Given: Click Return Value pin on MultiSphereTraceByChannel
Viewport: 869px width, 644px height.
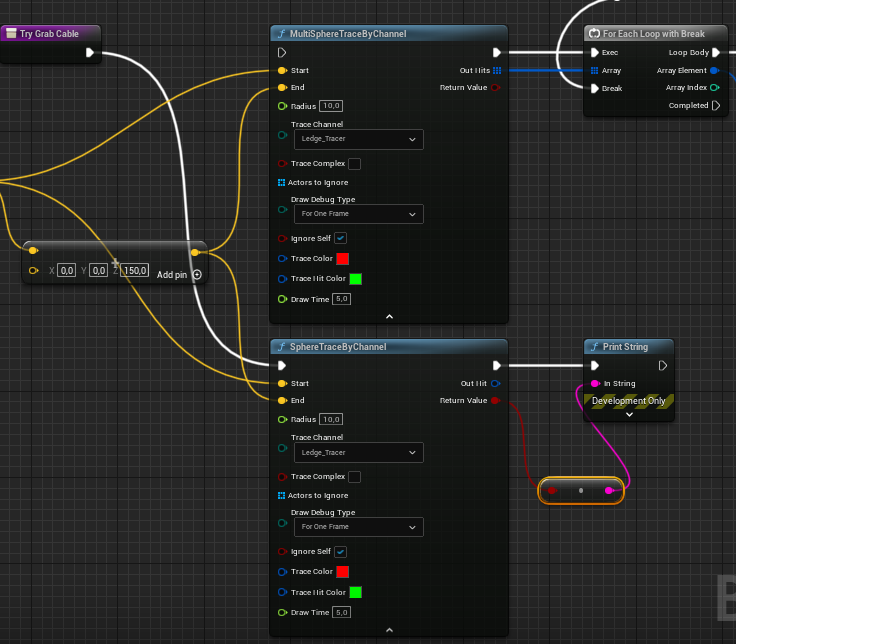Looking at the screenshot, I should coord(495,88).
